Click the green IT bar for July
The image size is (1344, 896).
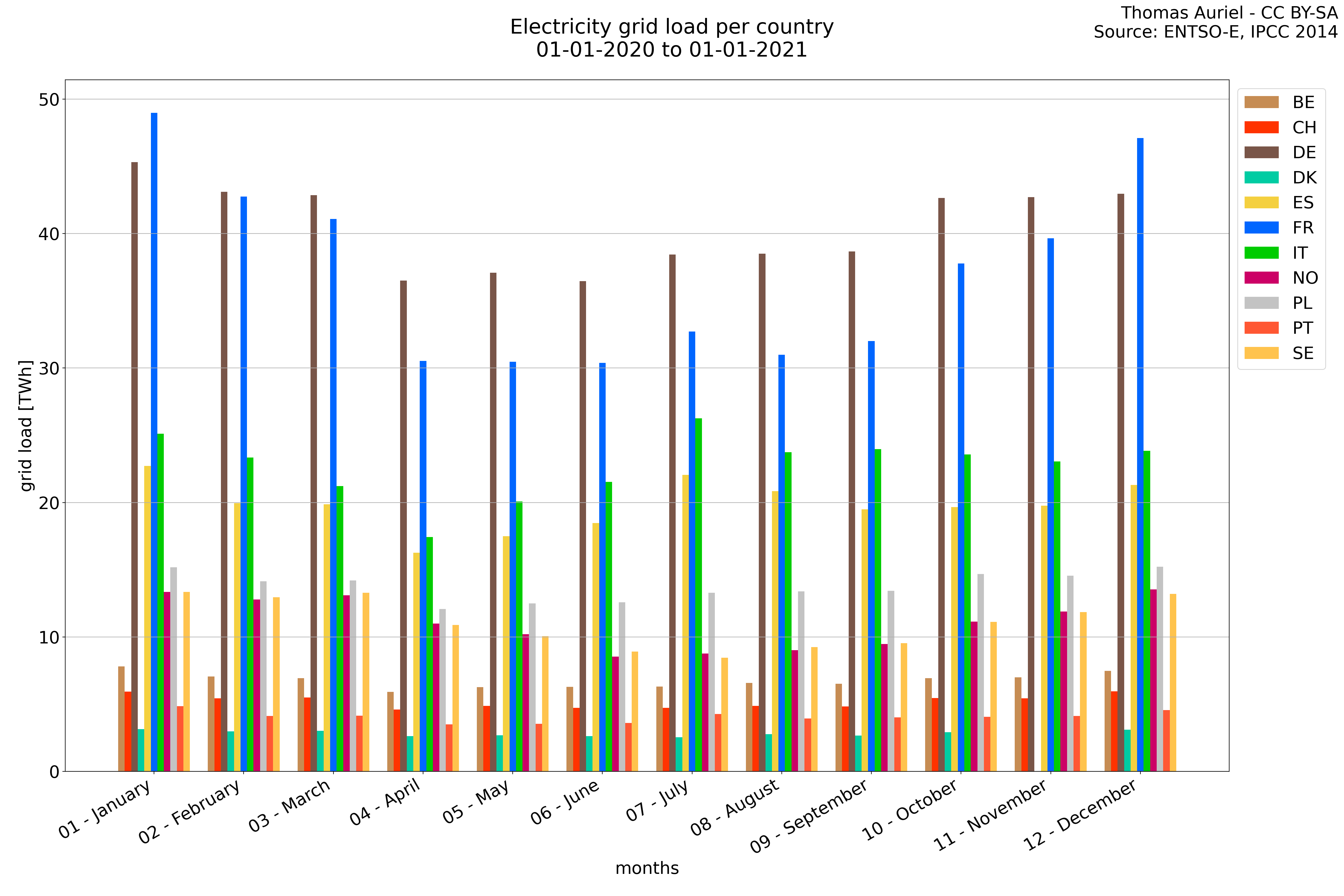click(698, 594)
